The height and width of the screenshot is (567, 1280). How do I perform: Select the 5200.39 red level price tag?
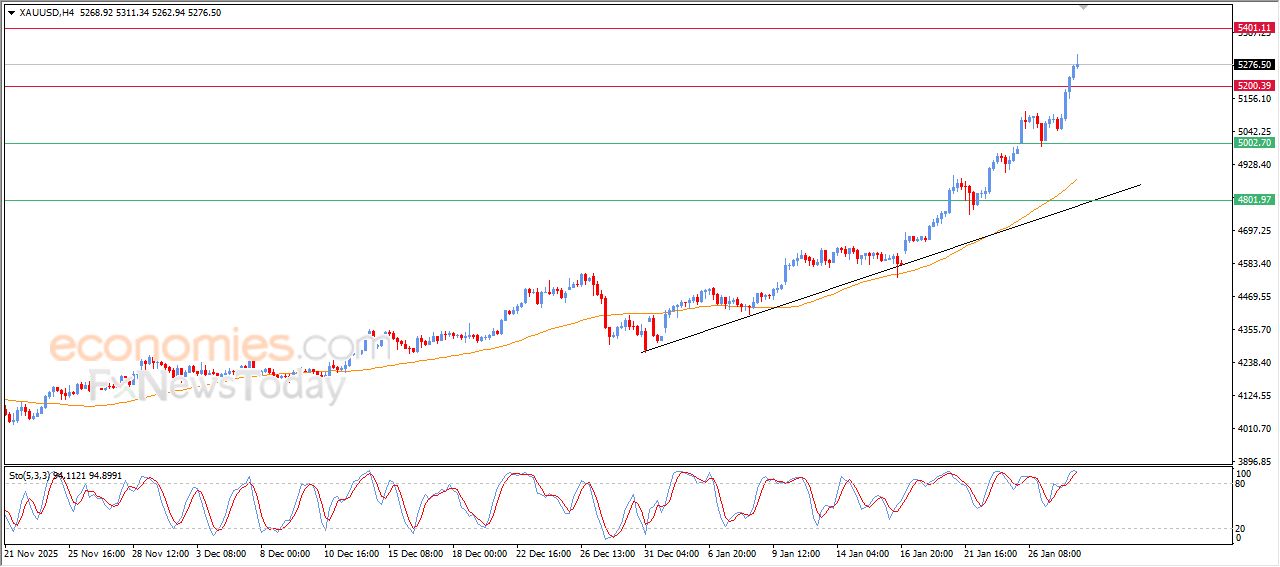(x=1253, y=86)
